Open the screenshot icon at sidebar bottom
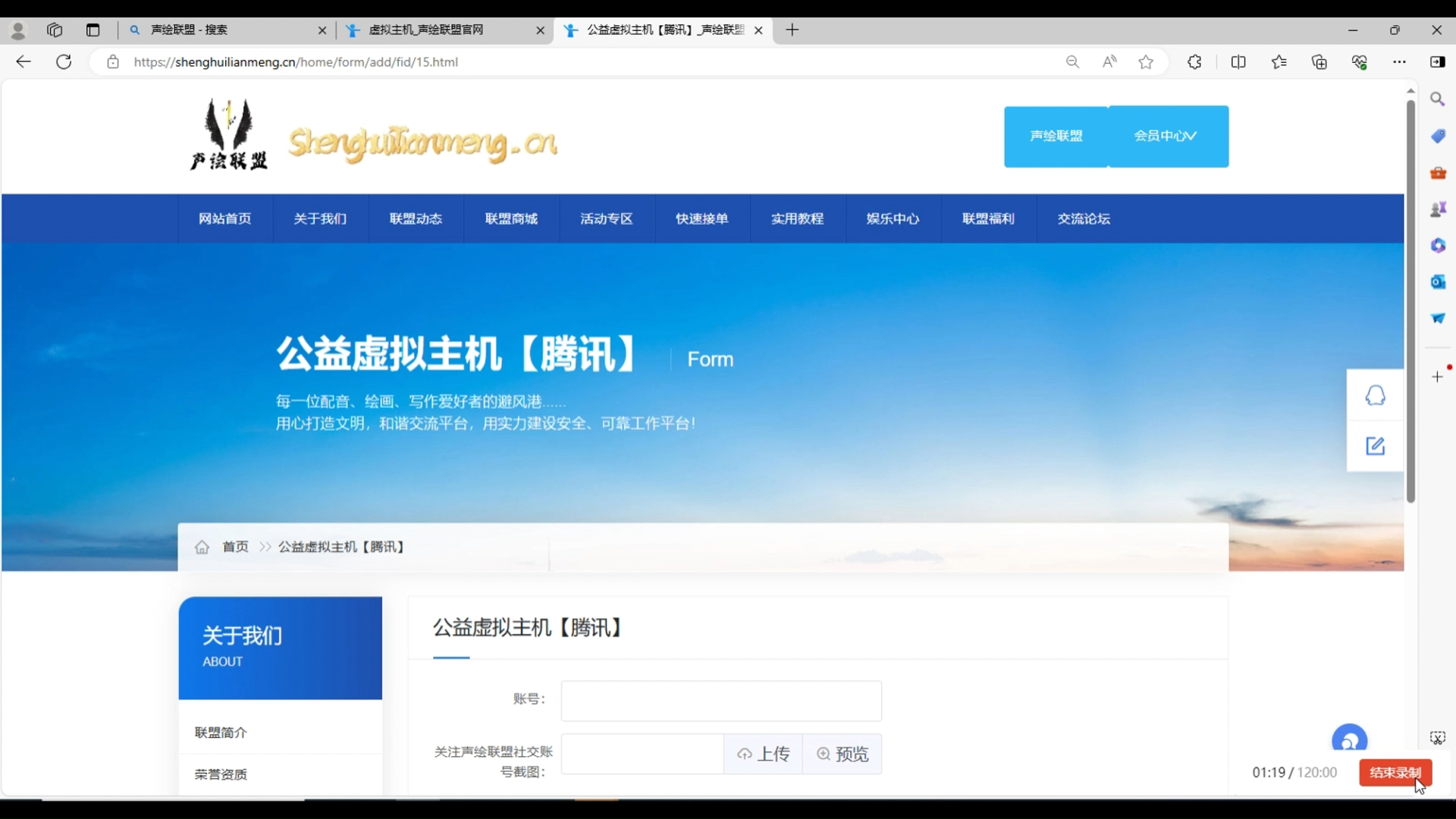The image size is (1456, 819). point(1438,738)
